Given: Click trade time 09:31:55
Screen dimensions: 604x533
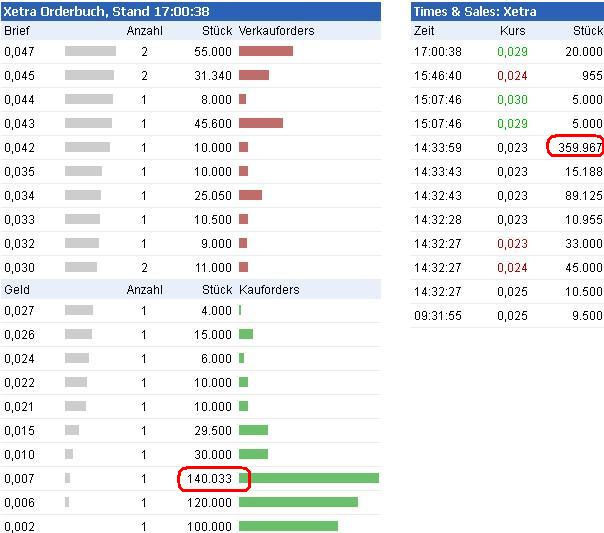Looking at the screenshot, I should coord(438,315).
